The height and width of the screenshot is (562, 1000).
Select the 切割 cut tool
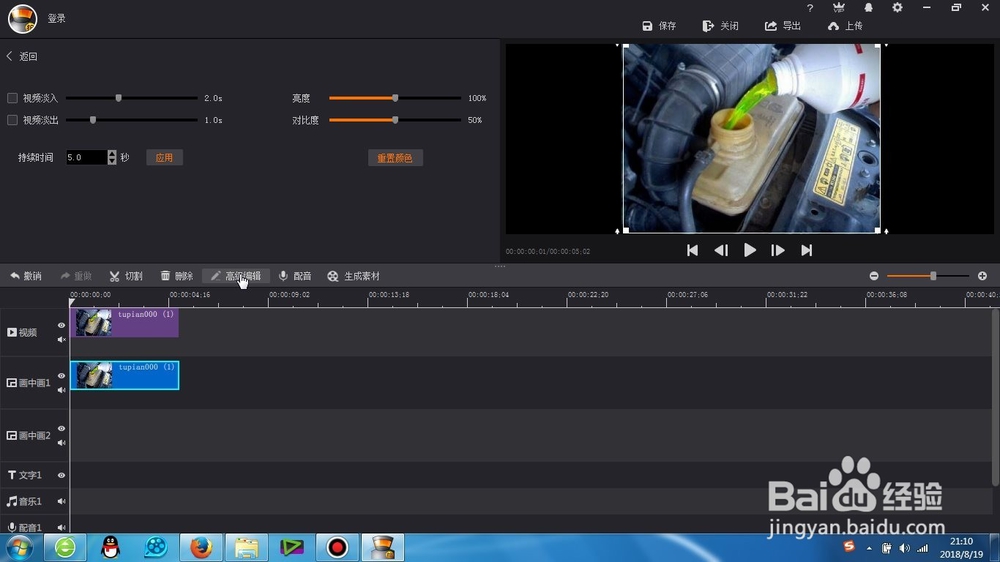(126, 276)
